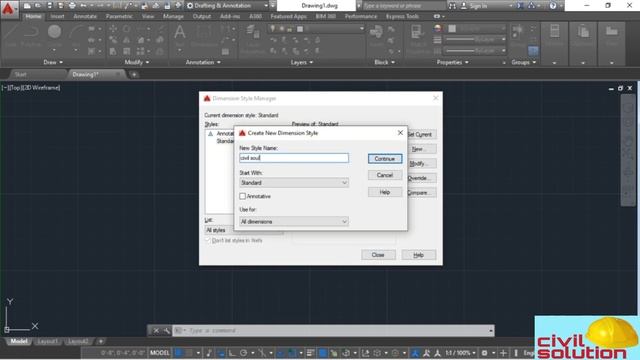
Task: Switch to the Insert ribbon tab
Action: pyautogui.click(x=58, y=16)
